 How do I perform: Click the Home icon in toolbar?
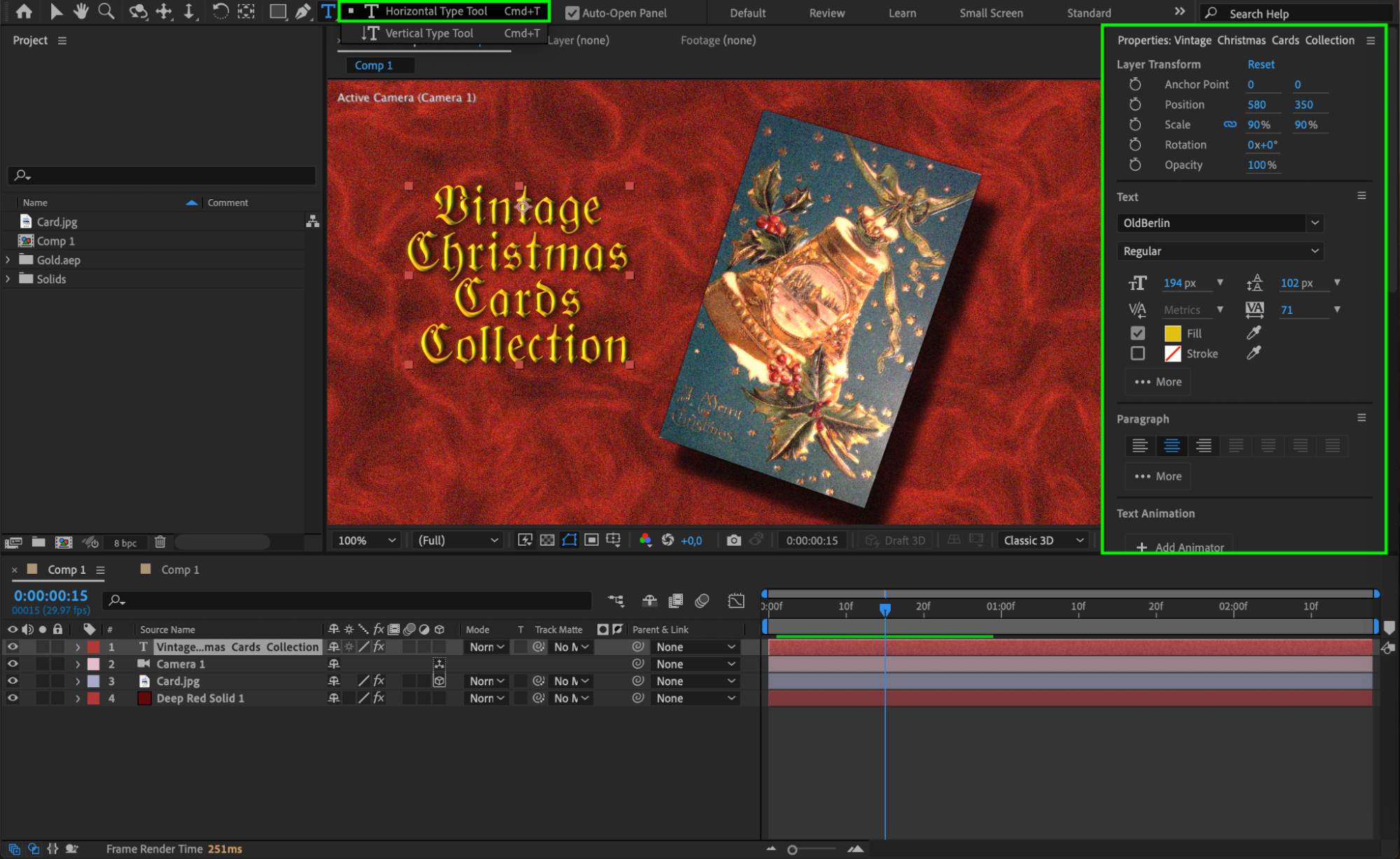coord(24,11)
